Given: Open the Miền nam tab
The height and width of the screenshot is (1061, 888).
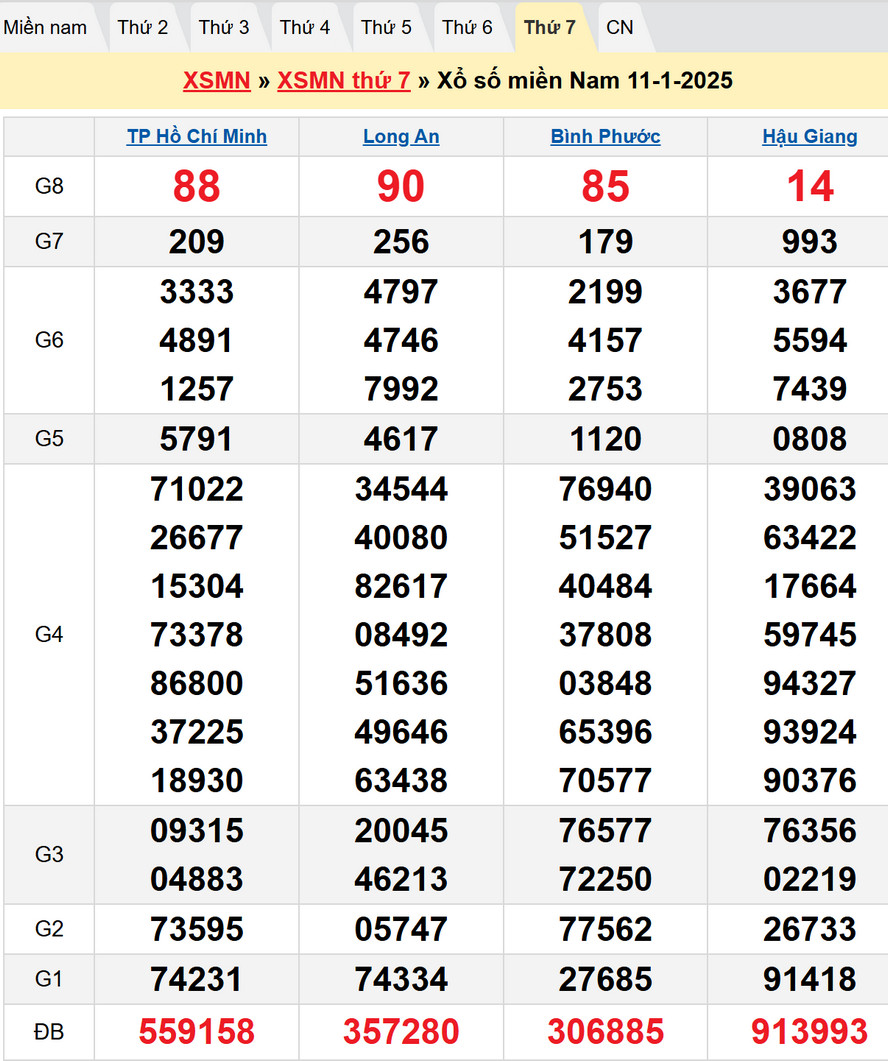Looking at the screenshot, I should pyautogui.click(x=45, y=27).
